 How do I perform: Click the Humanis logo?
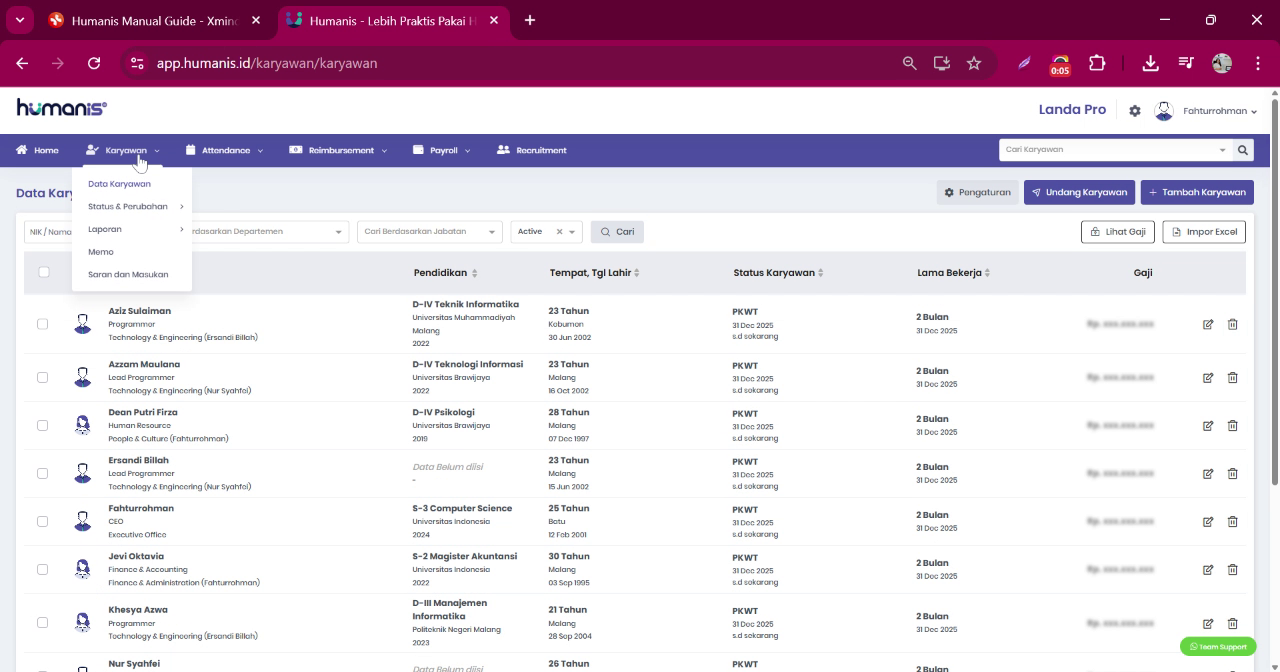[x=61, y=108]
